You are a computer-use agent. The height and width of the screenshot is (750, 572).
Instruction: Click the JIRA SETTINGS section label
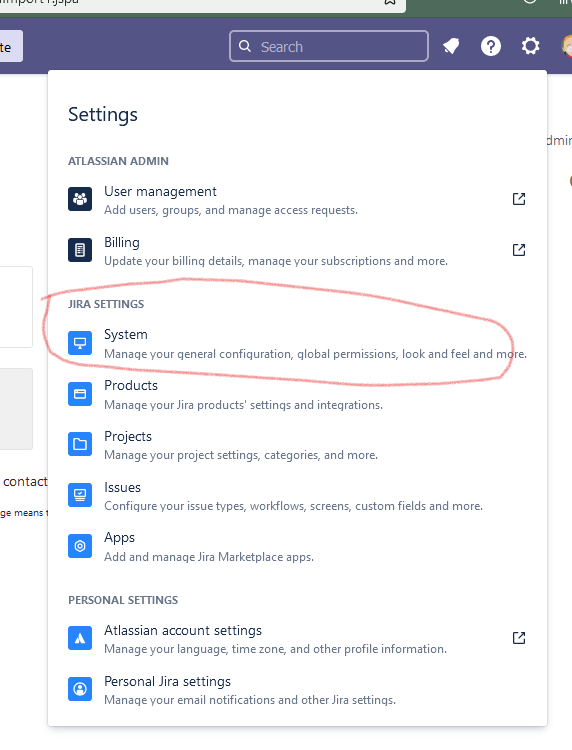[x=106, y=304]
